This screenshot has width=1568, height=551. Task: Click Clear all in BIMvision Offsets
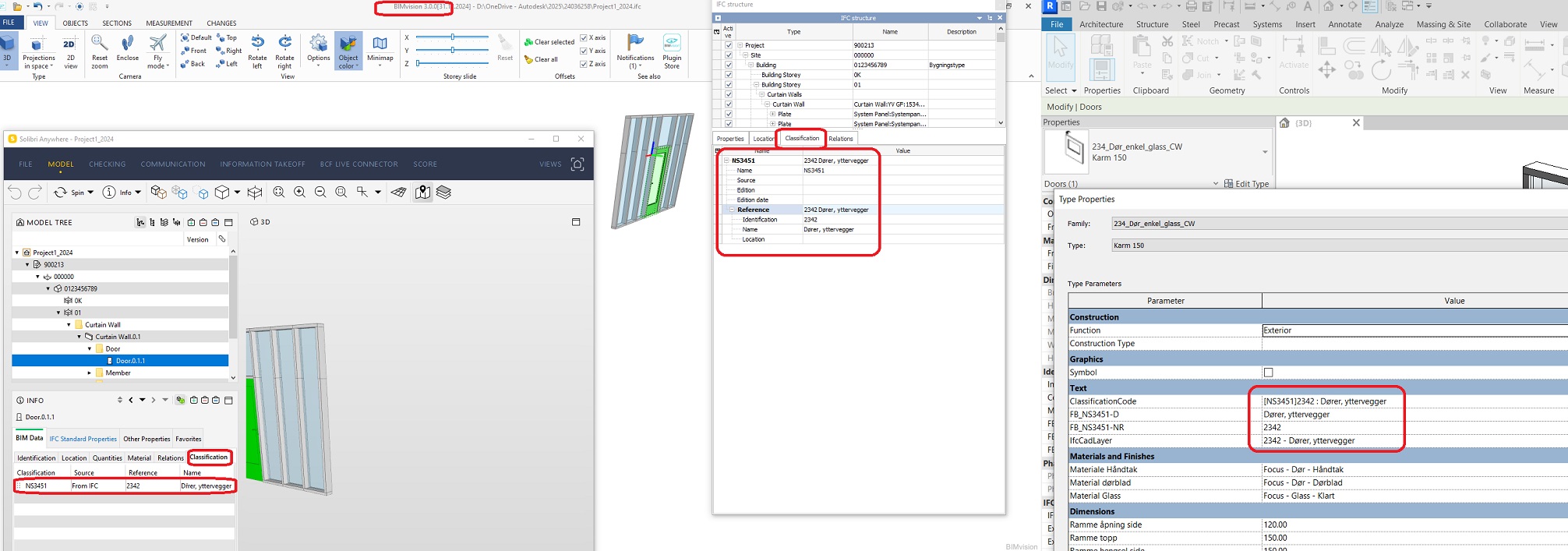541,59
